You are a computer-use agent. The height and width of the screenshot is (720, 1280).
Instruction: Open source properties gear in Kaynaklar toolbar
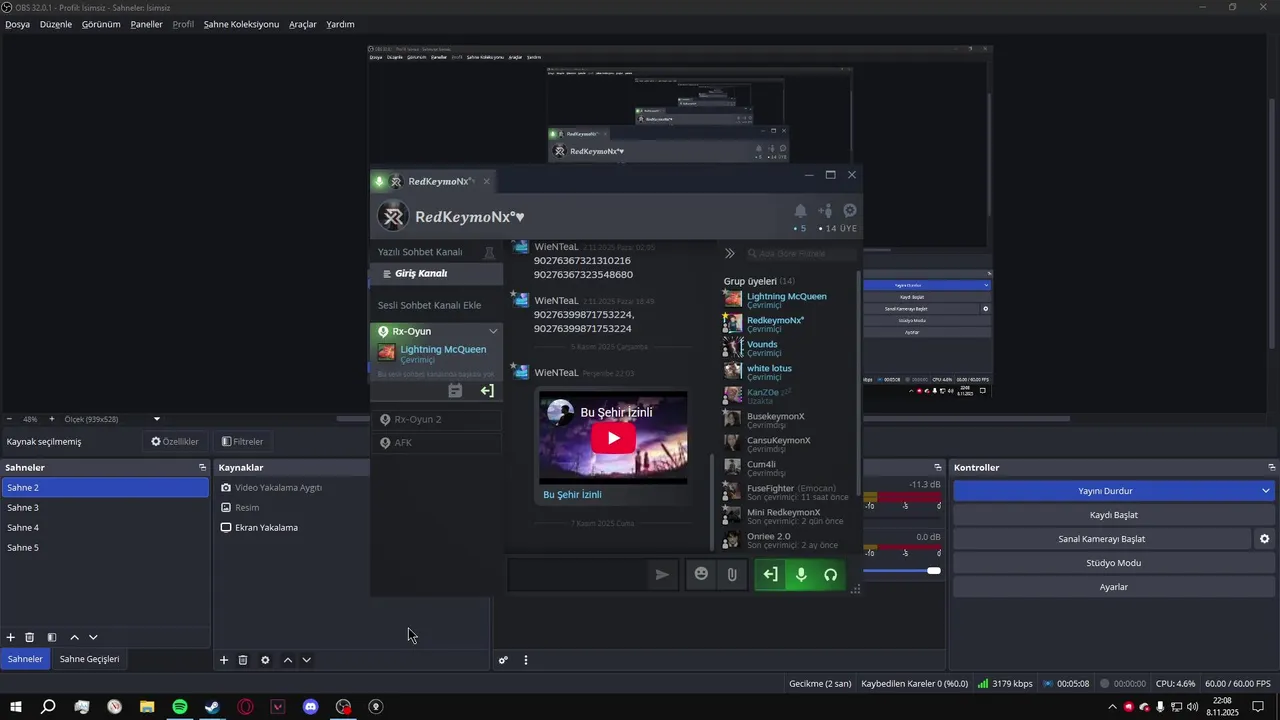265,660
